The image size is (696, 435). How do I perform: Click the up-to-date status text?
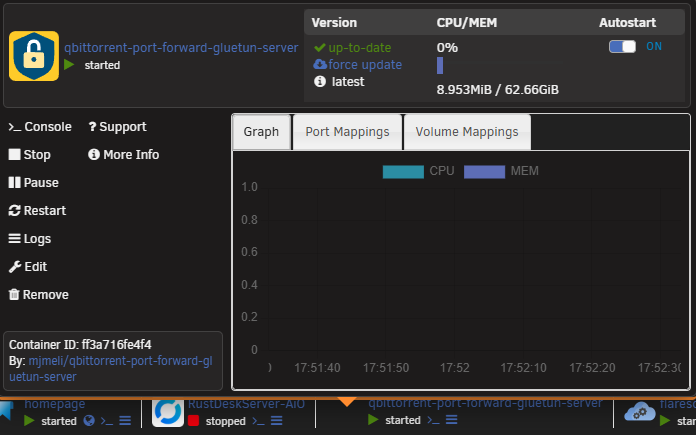click(360, 47)
